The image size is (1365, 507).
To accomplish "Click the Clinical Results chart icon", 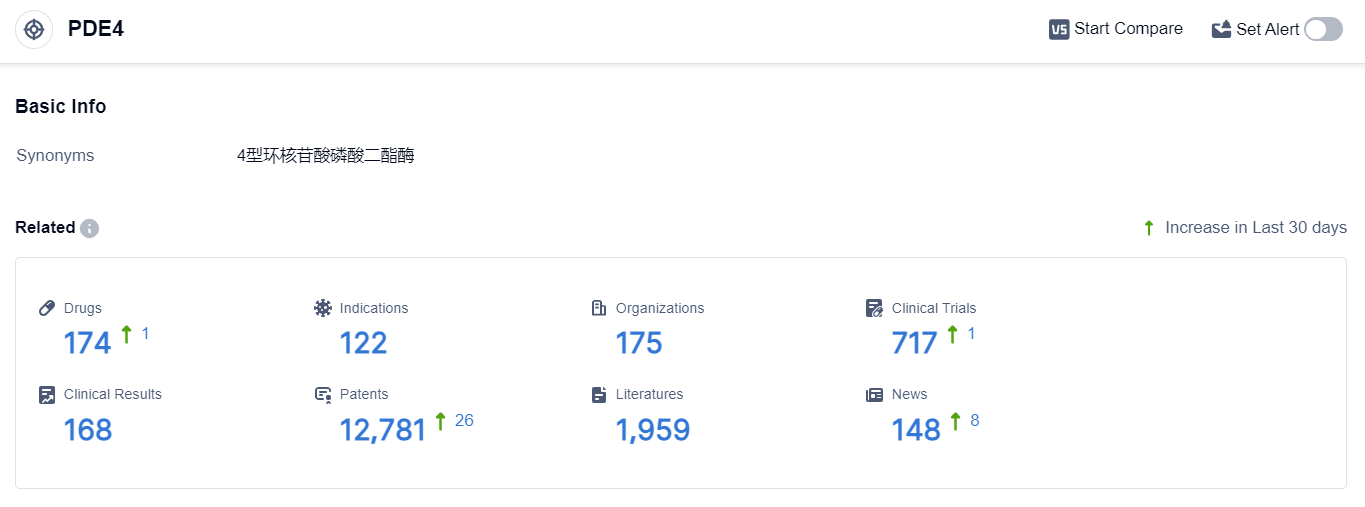I will click(47, 394).
